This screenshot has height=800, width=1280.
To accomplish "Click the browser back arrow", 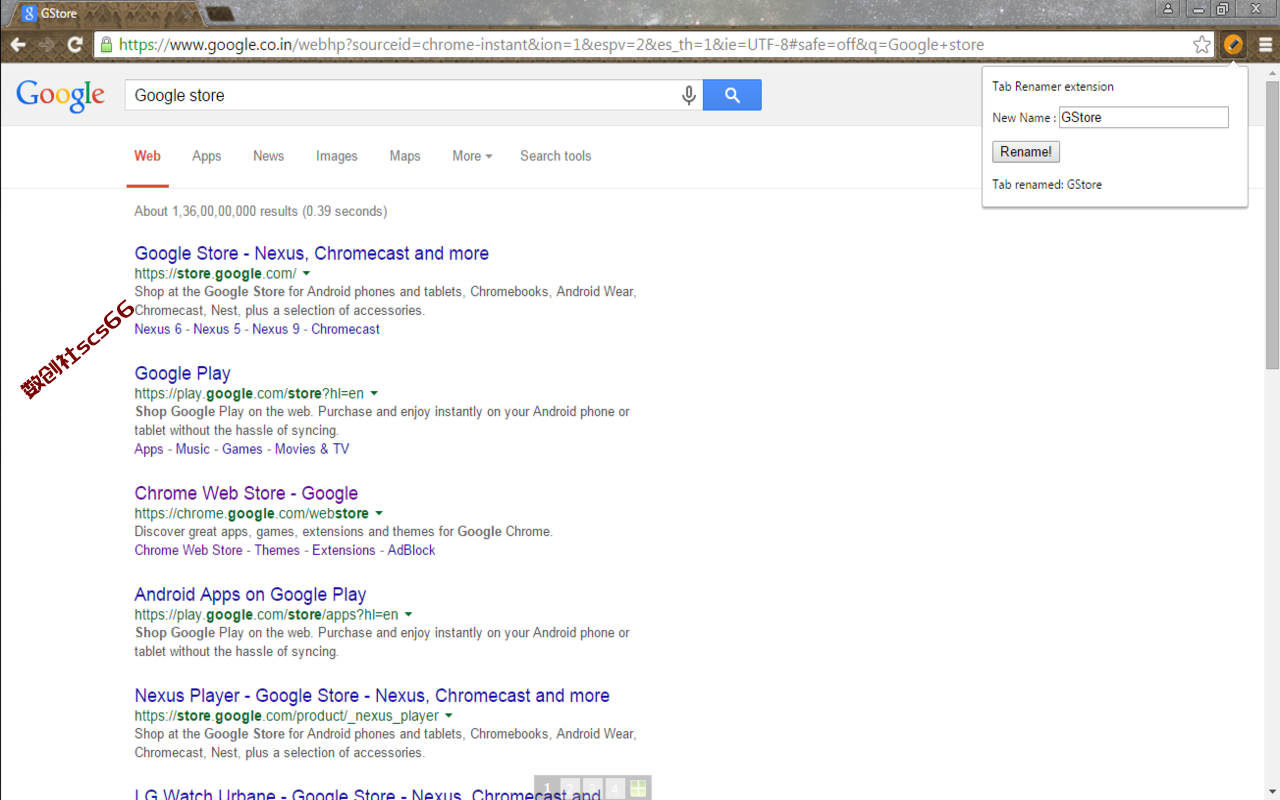I will pyautogui.click(x=18, y=44).
